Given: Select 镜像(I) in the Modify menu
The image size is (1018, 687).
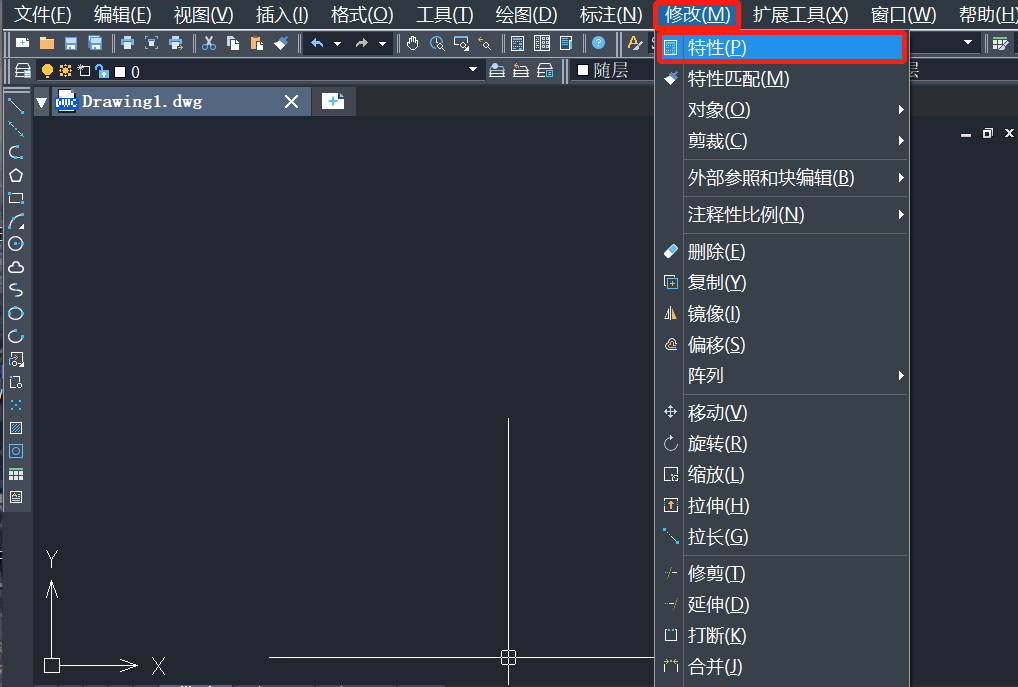Looking at the screenshot, I should (714, 314).
